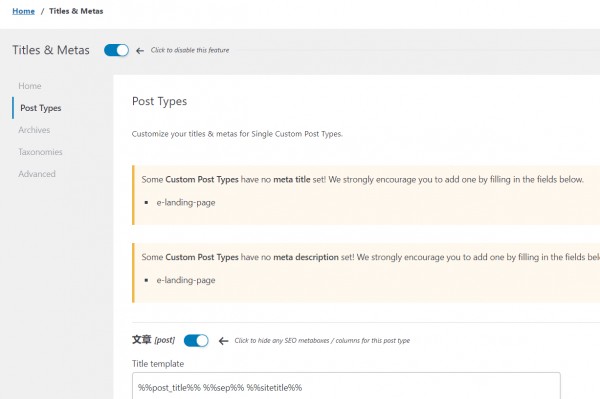Select Post Types in the sidebar
Viewport: 600px width, 399px height.
point(41,108)
